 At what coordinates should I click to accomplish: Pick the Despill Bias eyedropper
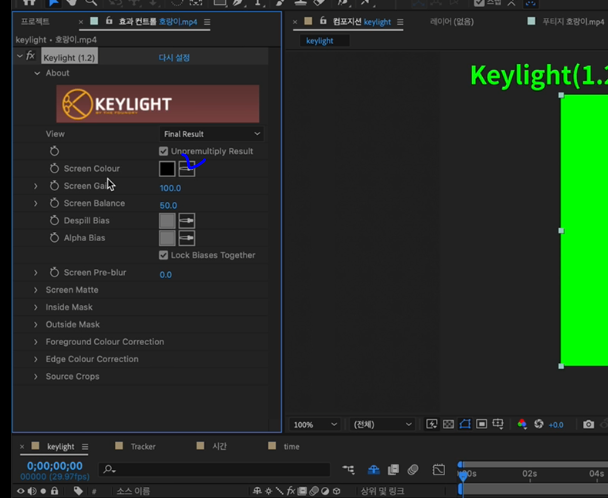(187, 221)
